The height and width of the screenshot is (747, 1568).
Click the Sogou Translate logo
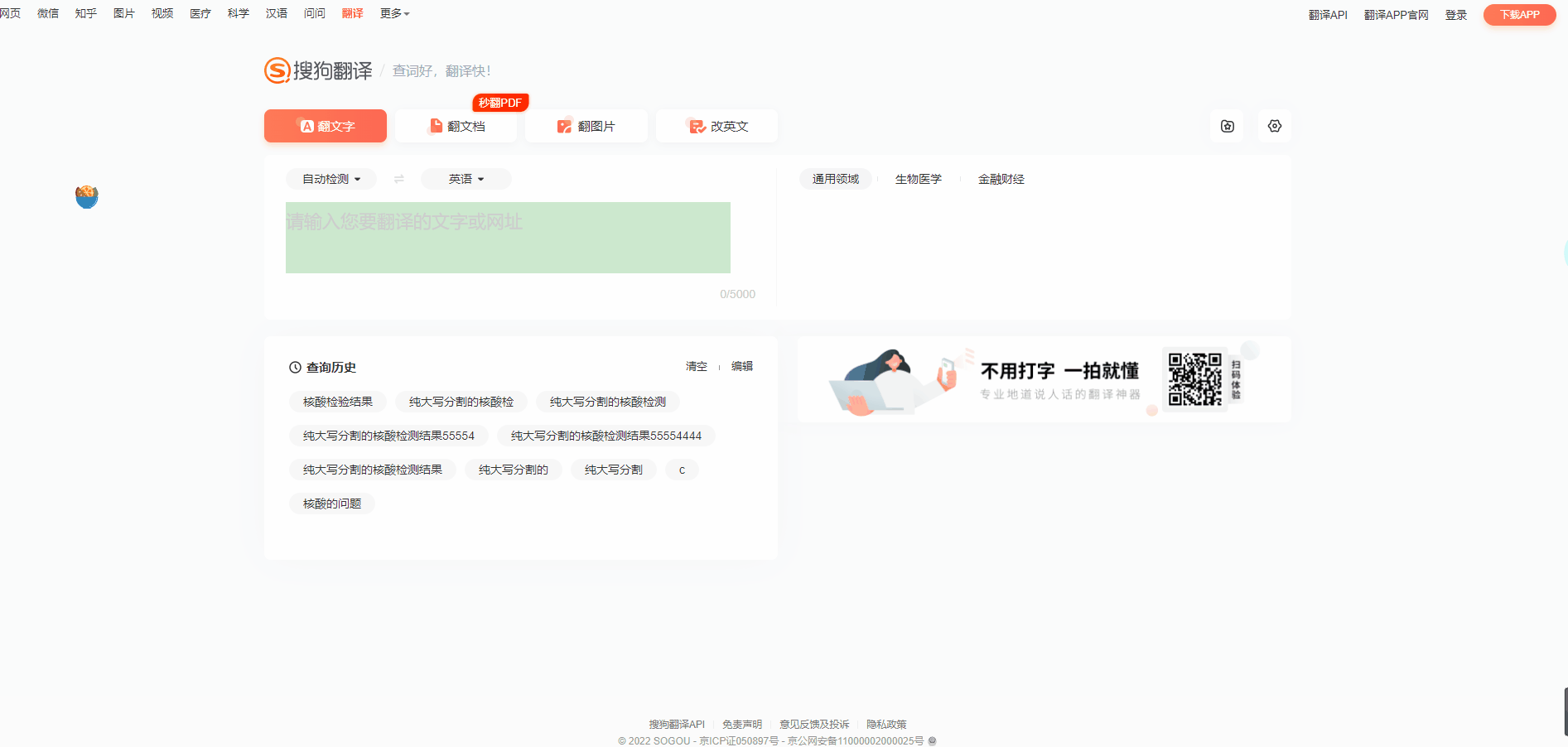pyautogui.click(x=318, y=70)
